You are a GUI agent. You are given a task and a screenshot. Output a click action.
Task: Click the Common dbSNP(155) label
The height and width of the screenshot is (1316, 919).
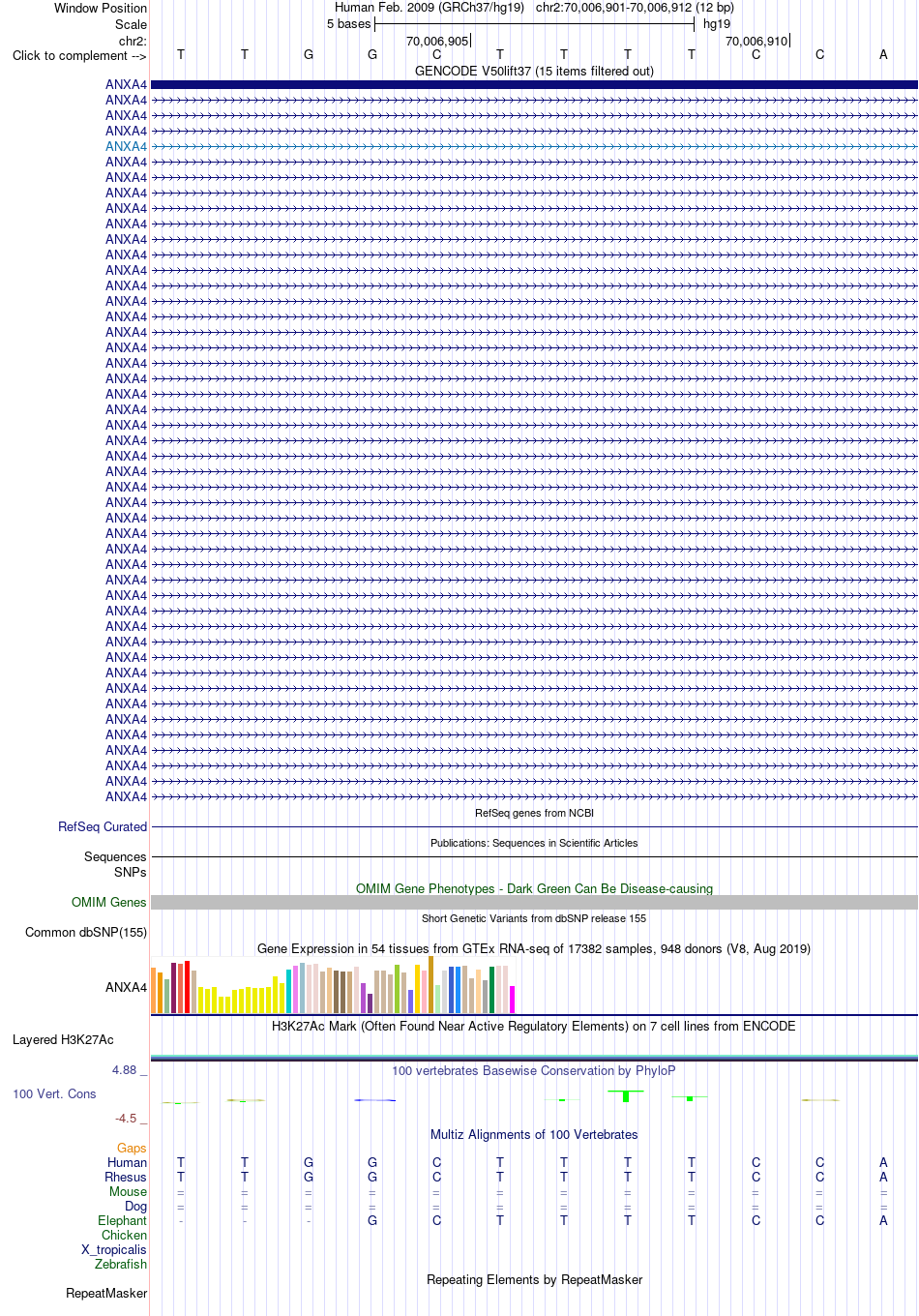(86, 932)
